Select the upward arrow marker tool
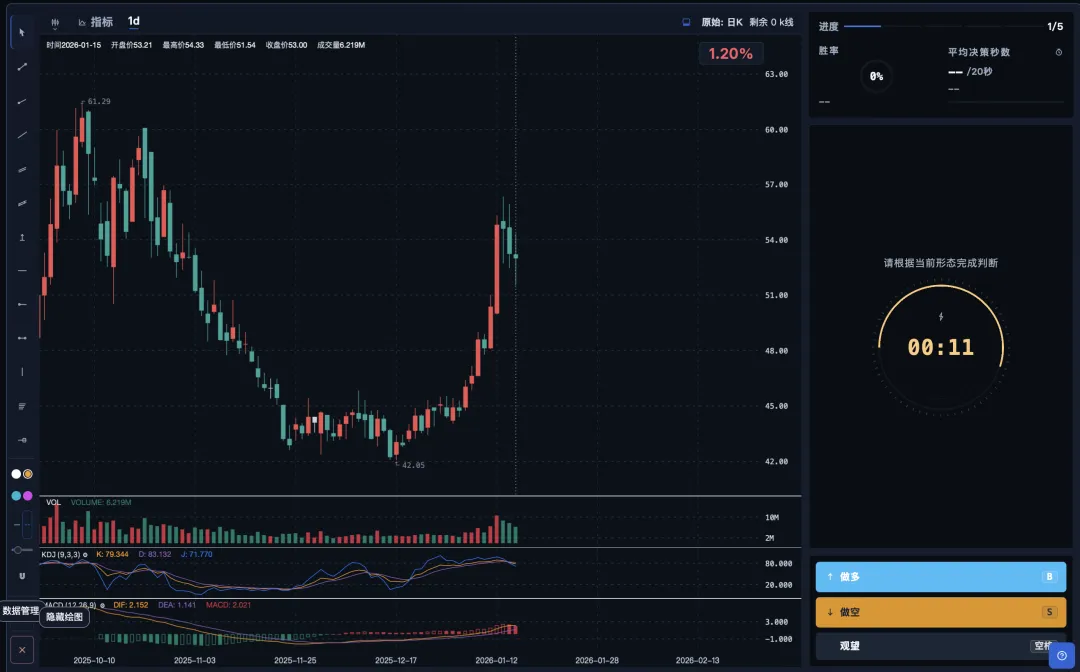This screenshot has width=1080, height=672. tap(22, 237)
